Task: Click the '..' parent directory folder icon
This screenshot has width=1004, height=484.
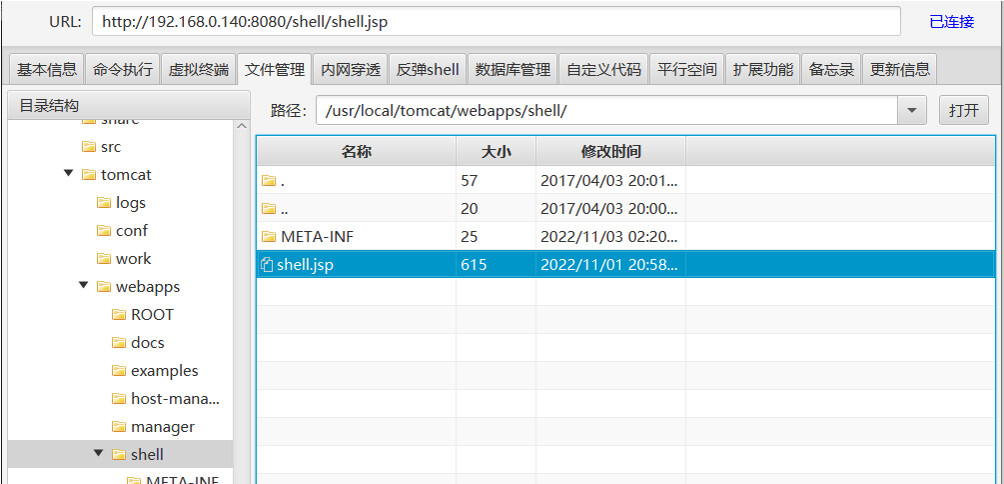Action: 269,209
